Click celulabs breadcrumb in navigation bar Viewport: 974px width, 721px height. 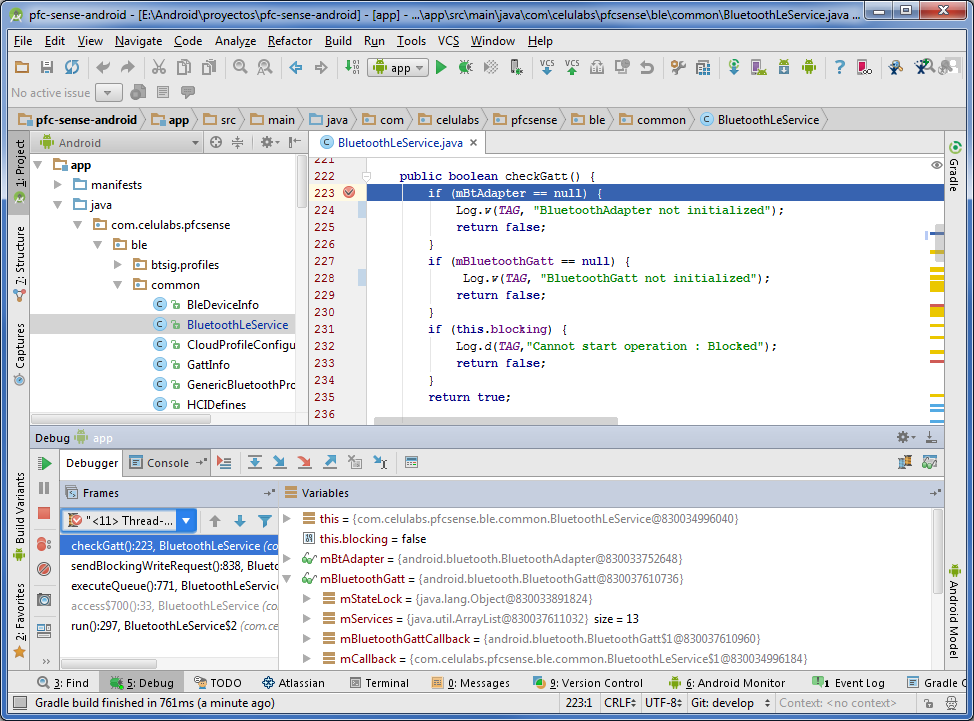(449, 120)
